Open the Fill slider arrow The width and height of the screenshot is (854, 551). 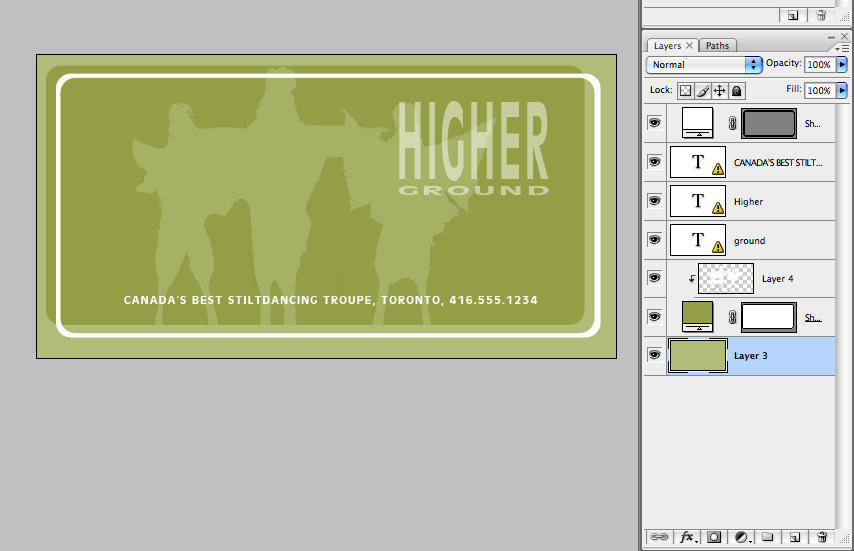point(842,90)
